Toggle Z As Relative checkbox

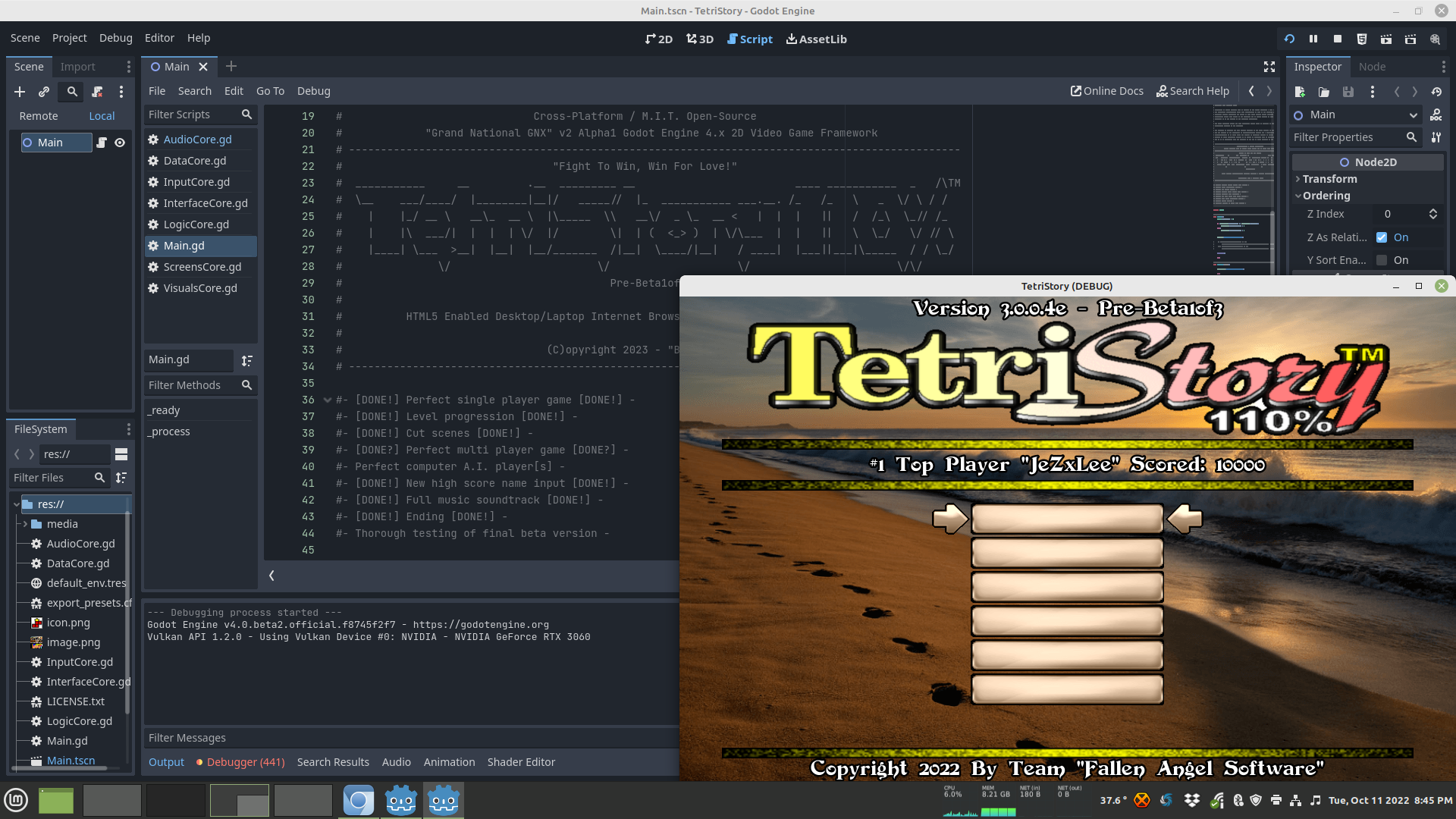coord(1382,237)
